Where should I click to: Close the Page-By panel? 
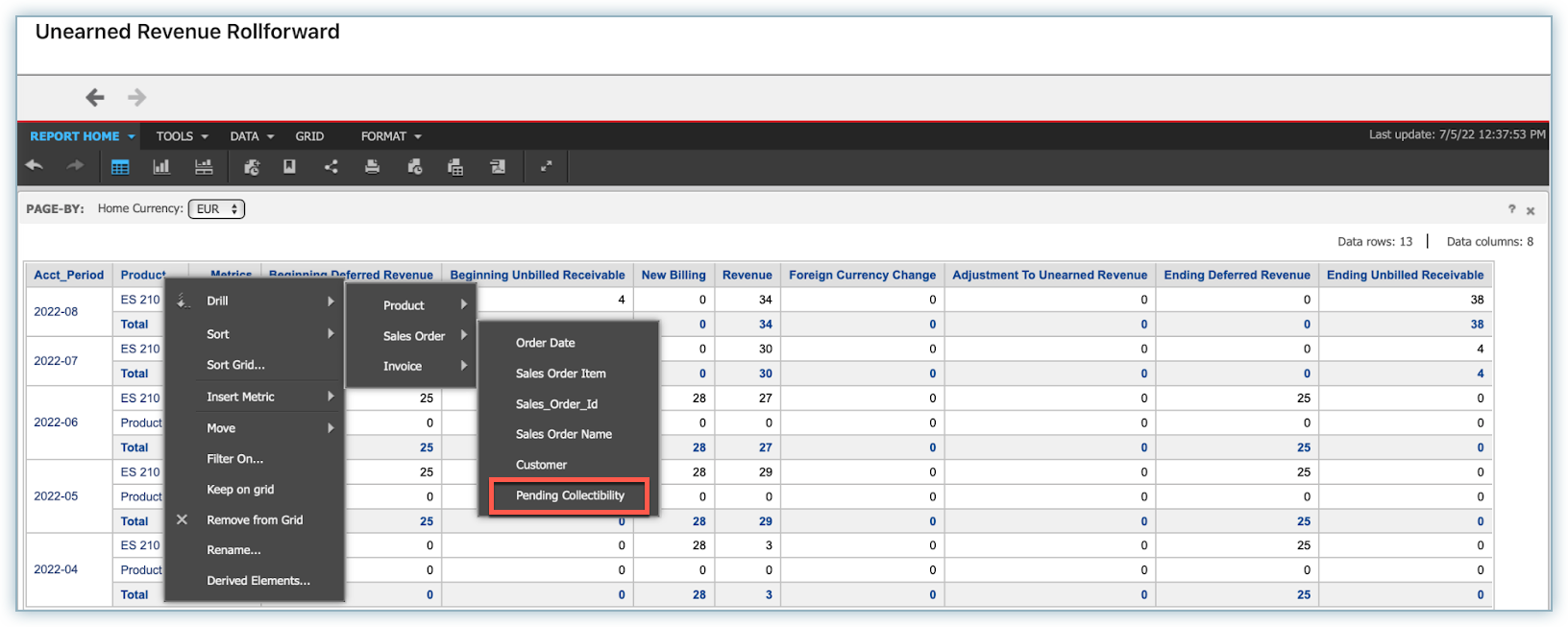[1531, 211]
